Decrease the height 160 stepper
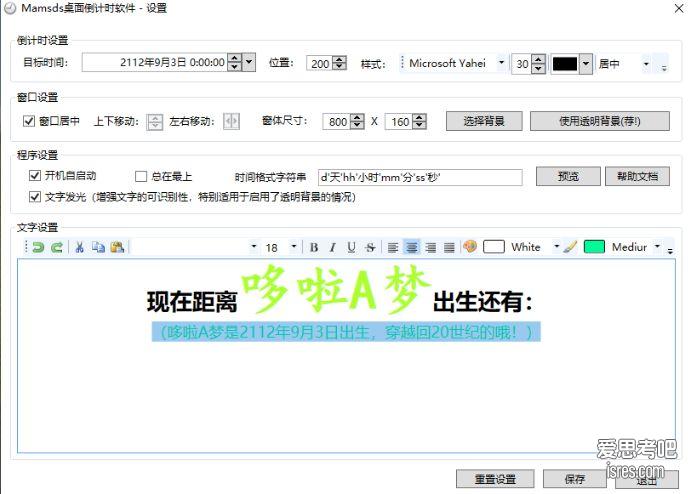Viewport: 691px width, 494px height. click(x=420, y=126)
